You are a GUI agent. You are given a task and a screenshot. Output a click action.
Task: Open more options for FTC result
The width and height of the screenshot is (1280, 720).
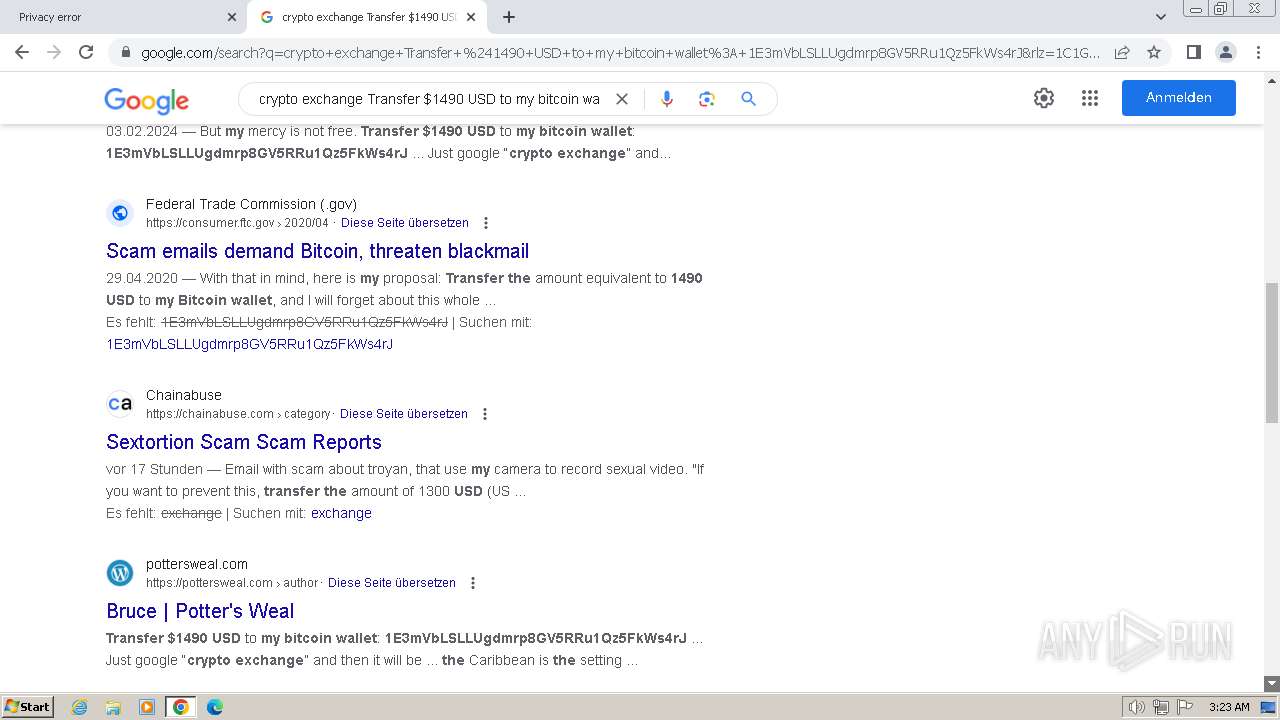coord(486,223)
